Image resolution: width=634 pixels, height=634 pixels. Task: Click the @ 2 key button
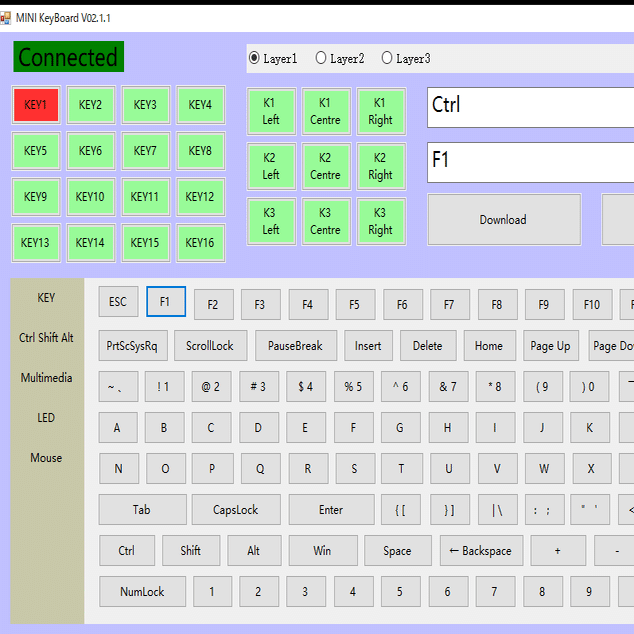point(211,387)
